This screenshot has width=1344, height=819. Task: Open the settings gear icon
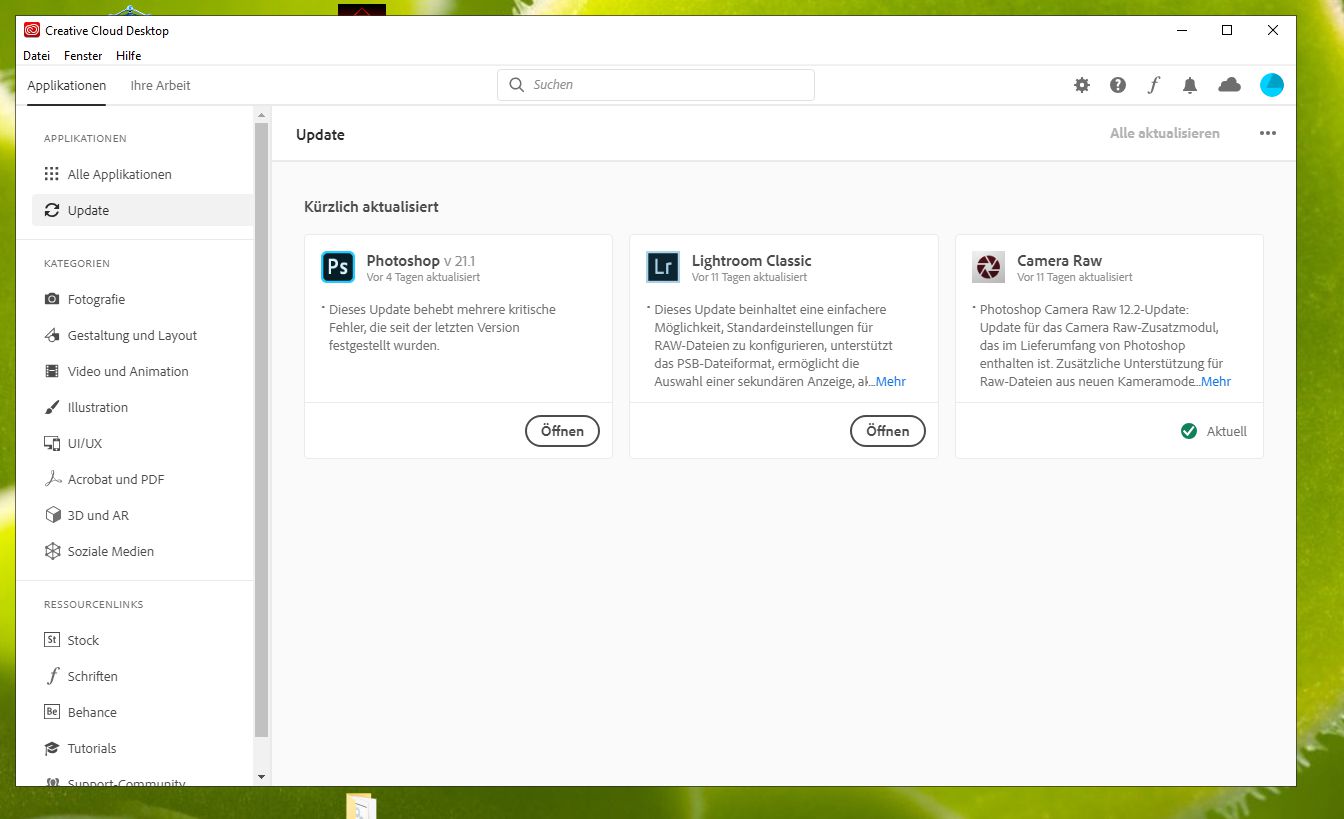click(1082, 85)
